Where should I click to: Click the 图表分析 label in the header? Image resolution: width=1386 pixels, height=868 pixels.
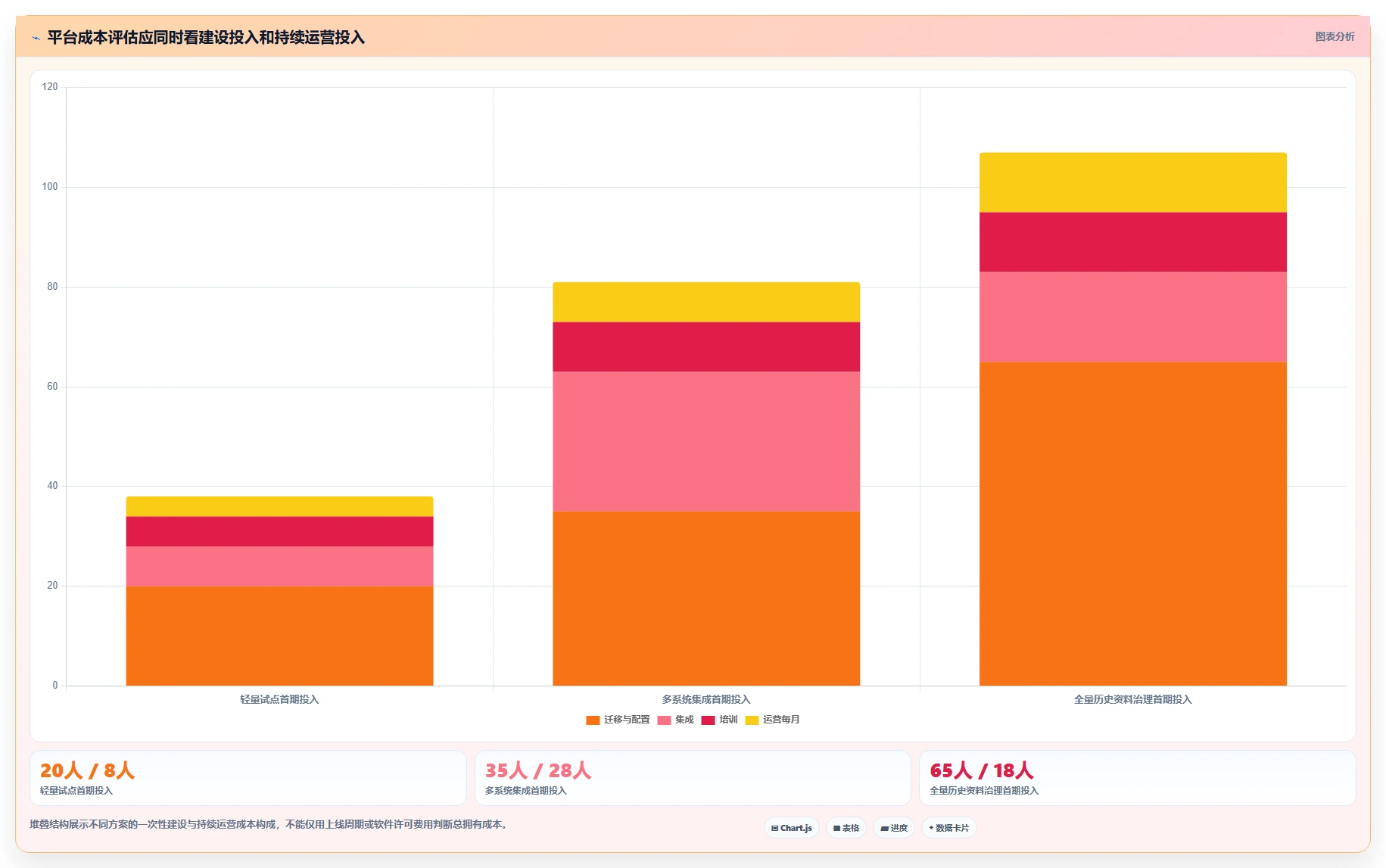[x=1335, y=36]
